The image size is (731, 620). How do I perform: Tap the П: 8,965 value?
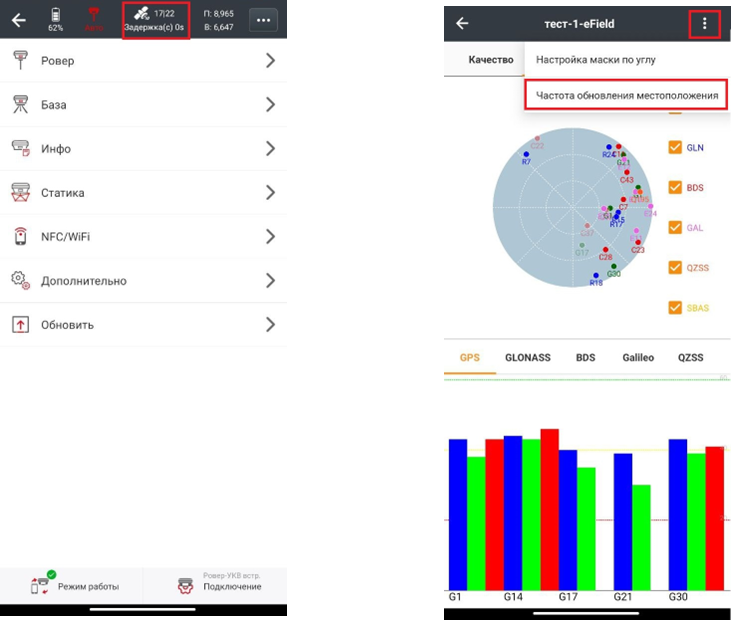pos(219,14)
